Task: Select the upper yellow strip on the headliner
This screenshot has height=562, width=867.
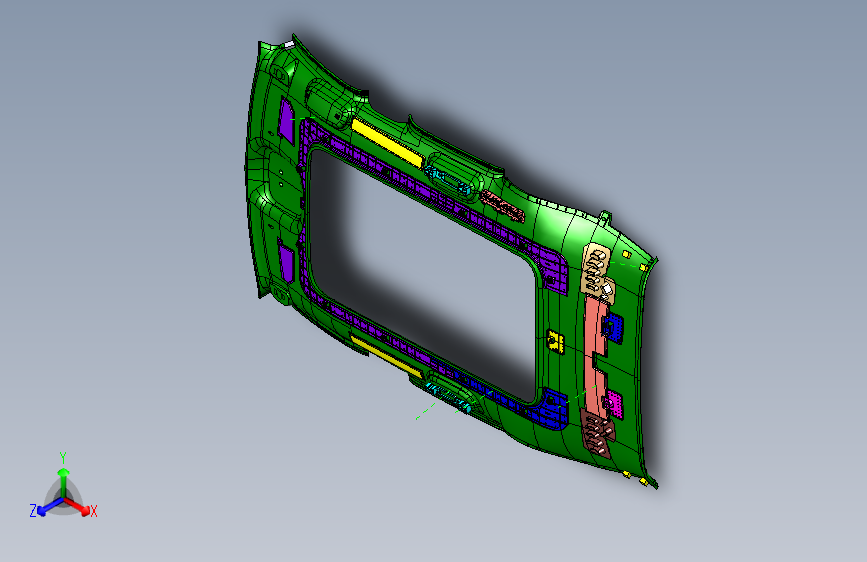Action: (387, 143)
